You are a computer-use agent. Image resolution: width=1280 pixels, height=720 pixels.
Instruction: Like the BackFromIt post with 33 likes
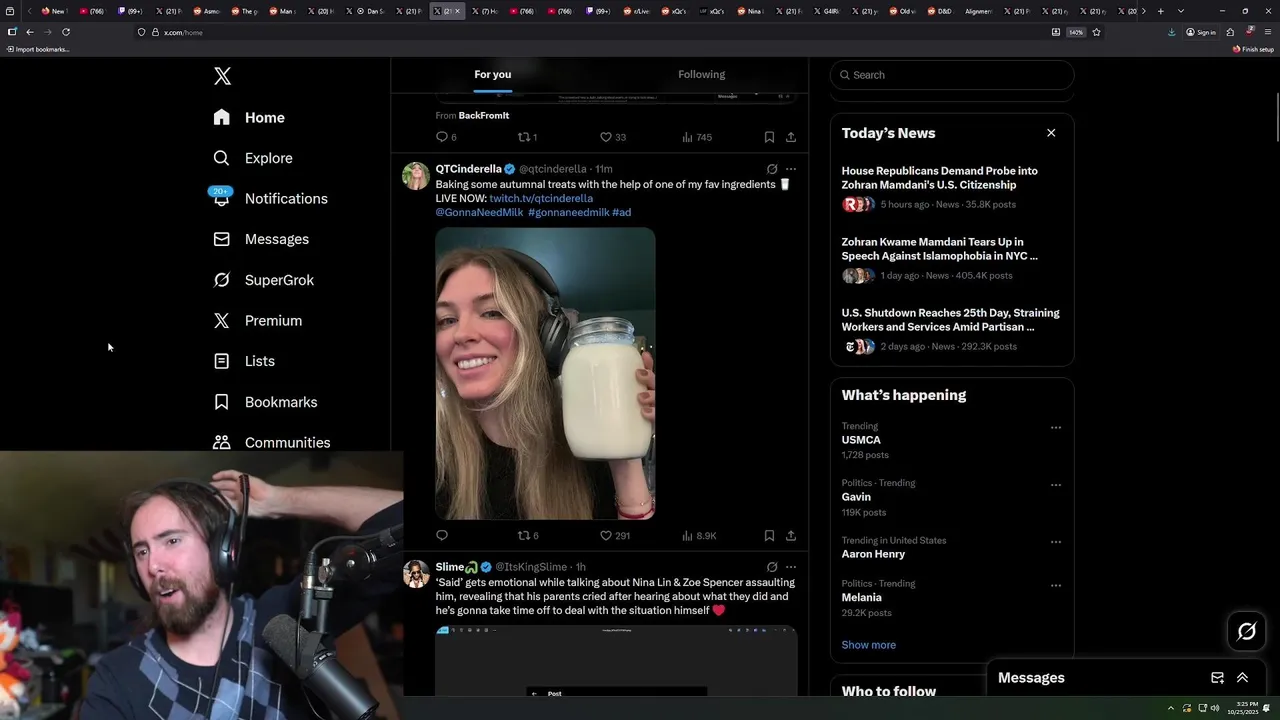(612, 137)
